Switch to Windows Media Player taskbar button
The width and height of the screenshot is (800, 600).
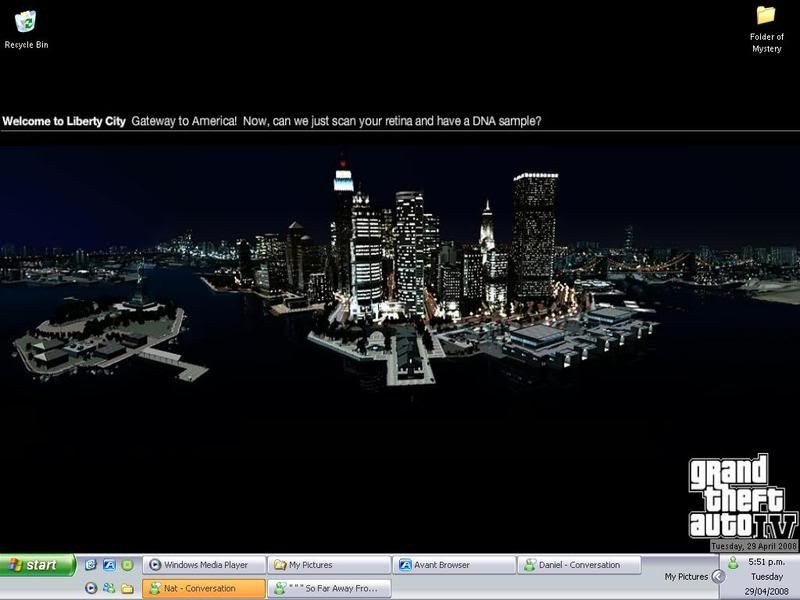[204, 565]
